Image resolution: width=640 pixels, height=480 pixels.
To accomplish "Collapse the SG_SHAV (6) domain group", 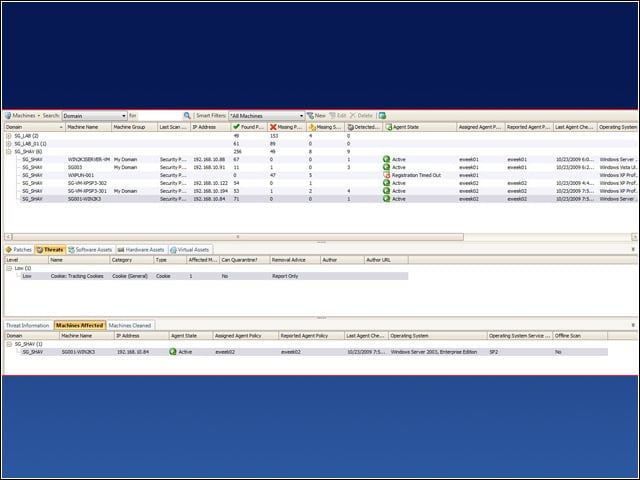I will (9, 151).
